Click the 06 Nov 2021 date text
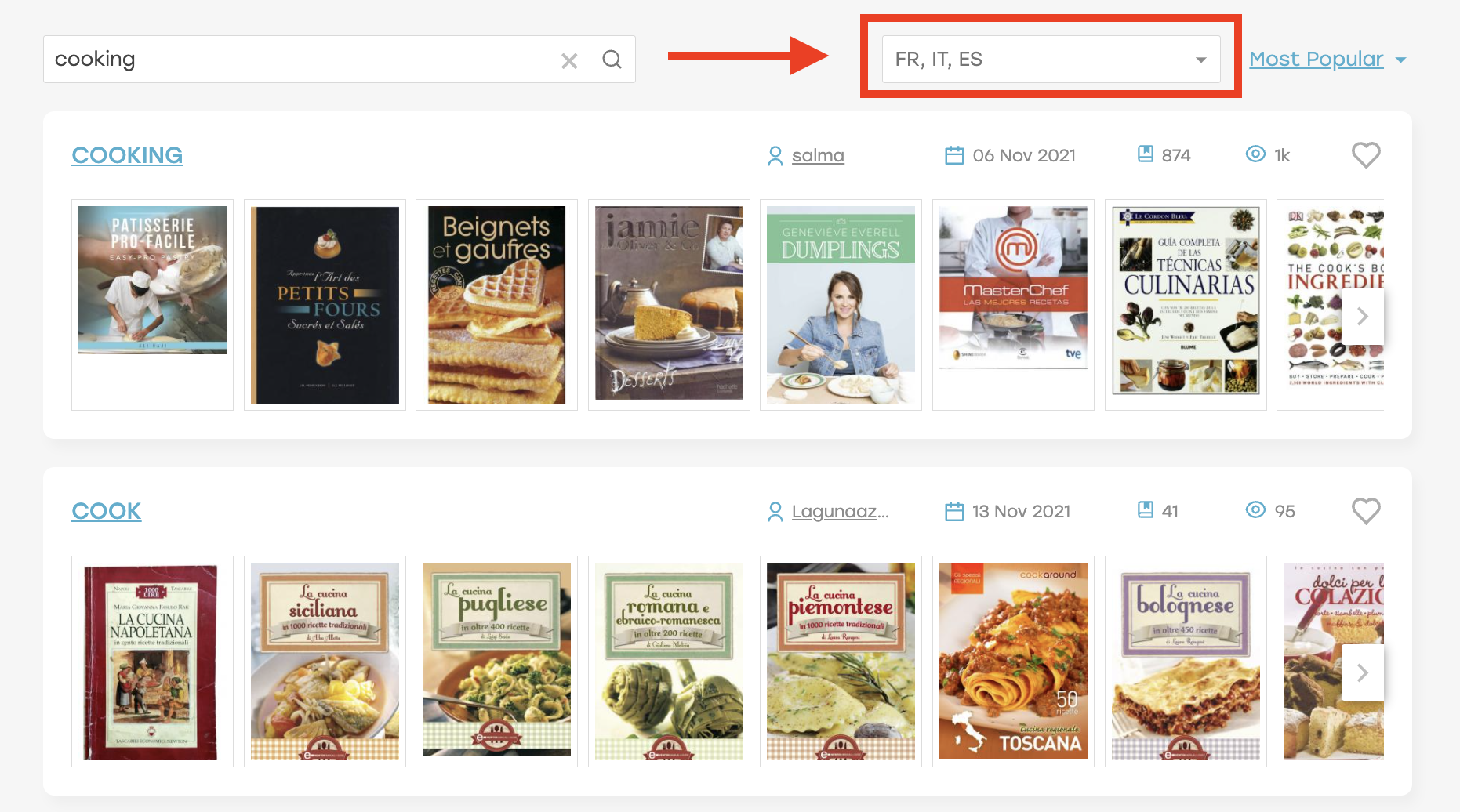The width and height of the screenshot is (1460, 812). pos(1024,155)
